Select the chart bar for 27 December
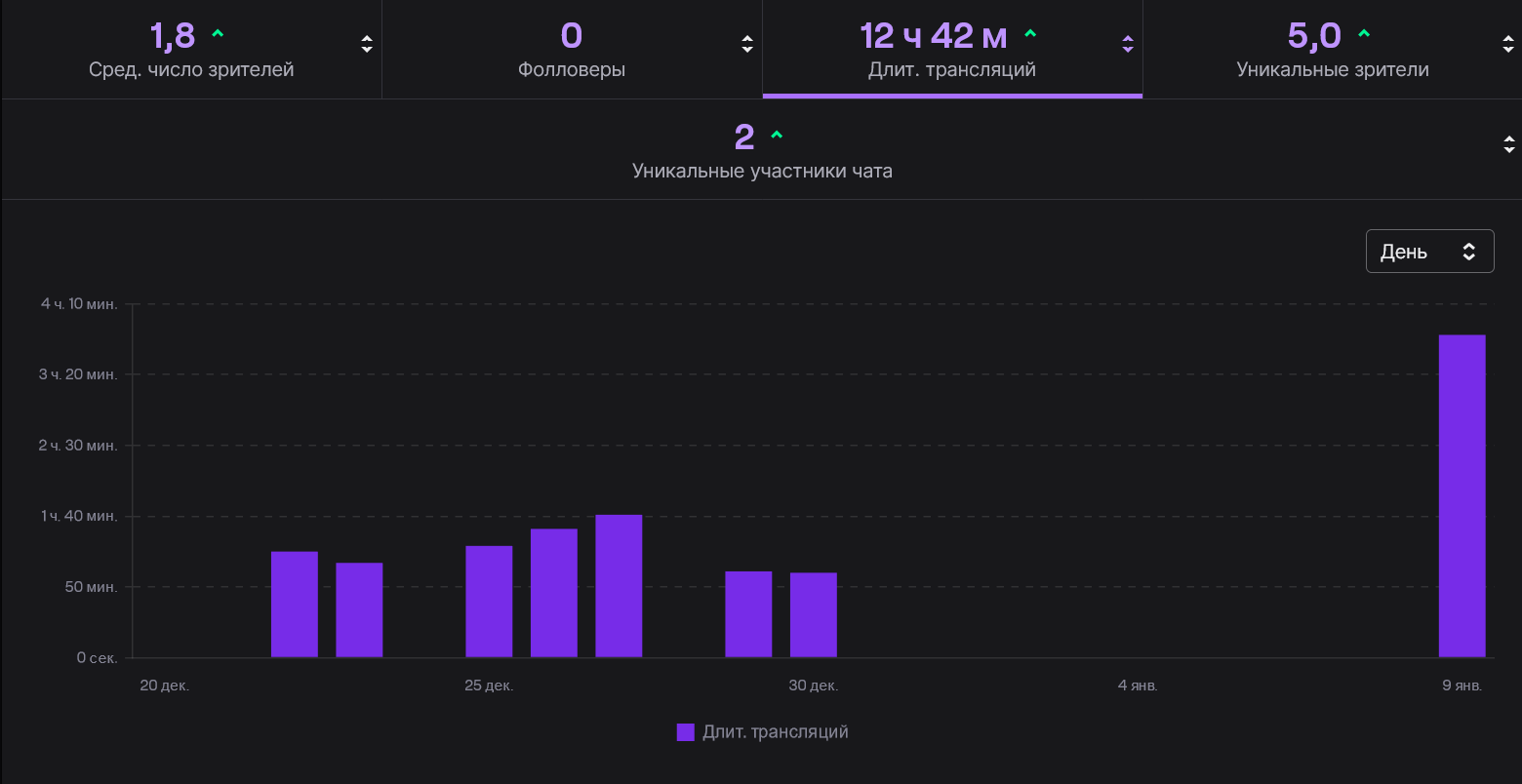1522x784 pixels. tap(619, 586)
